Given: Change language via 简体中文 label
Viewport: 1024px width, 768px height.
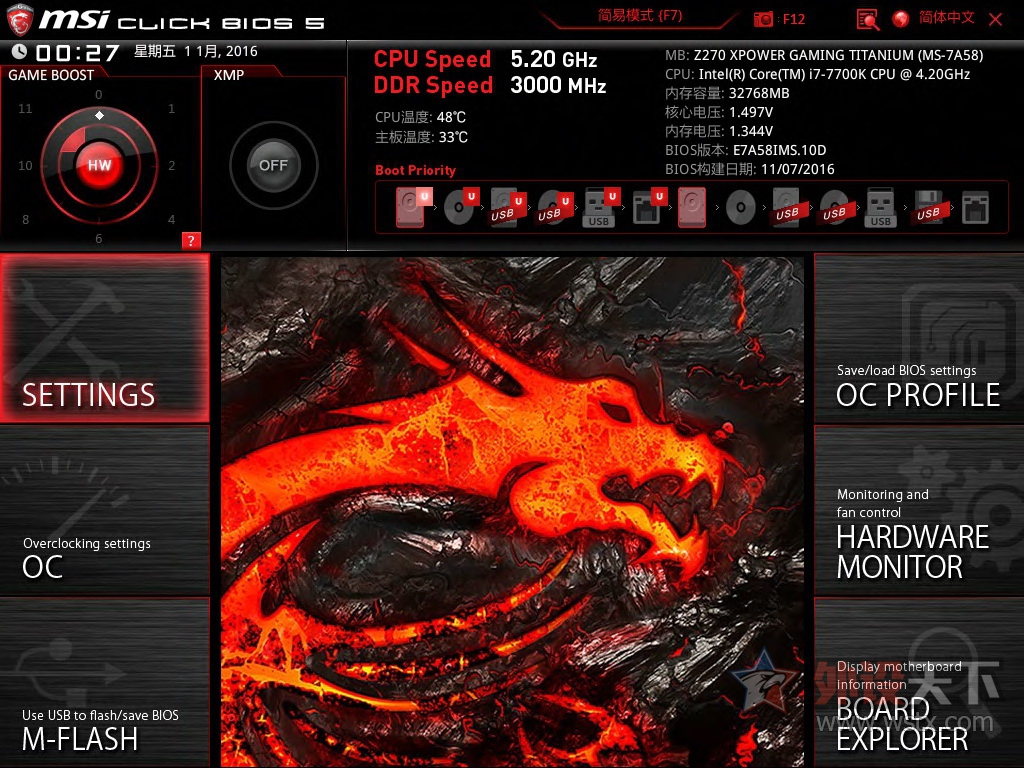Looking at the screenshot, I should (x=947, y=18).
